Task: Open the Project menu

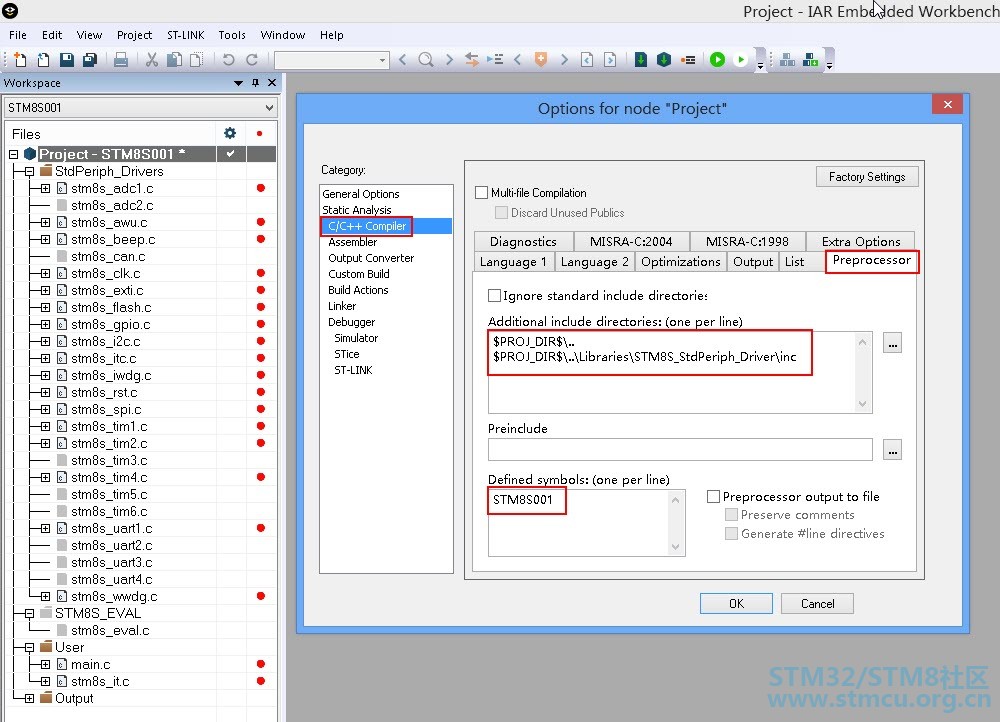Action: 134,35
